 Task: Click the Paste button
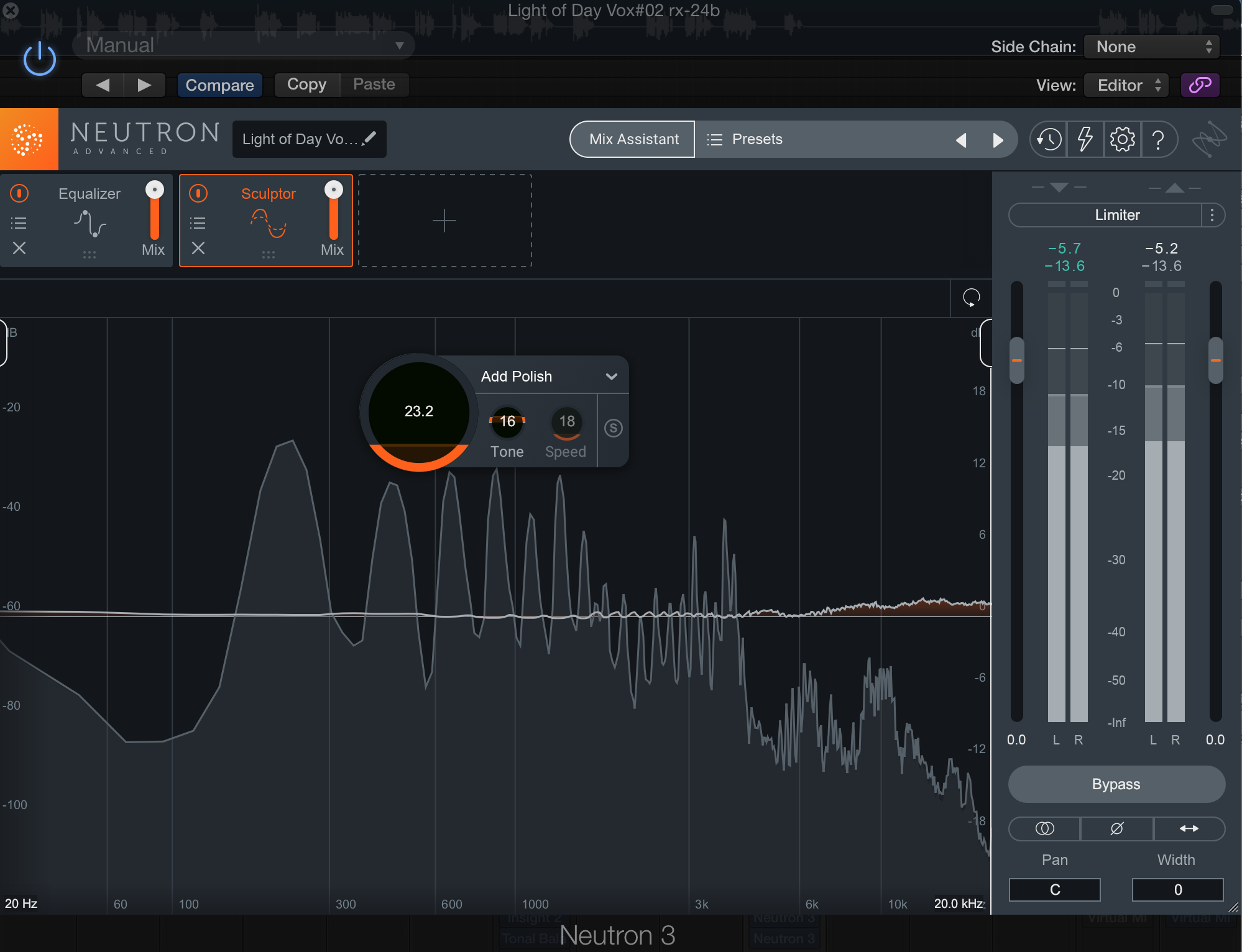(x=374, y=85)
